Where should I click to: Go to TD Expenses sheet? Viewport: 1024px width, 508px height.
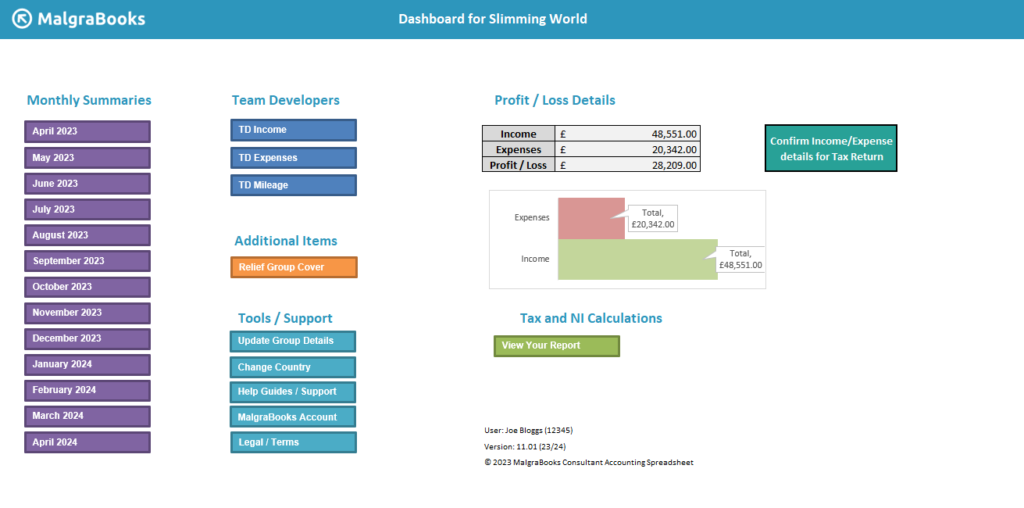(293, 158)
